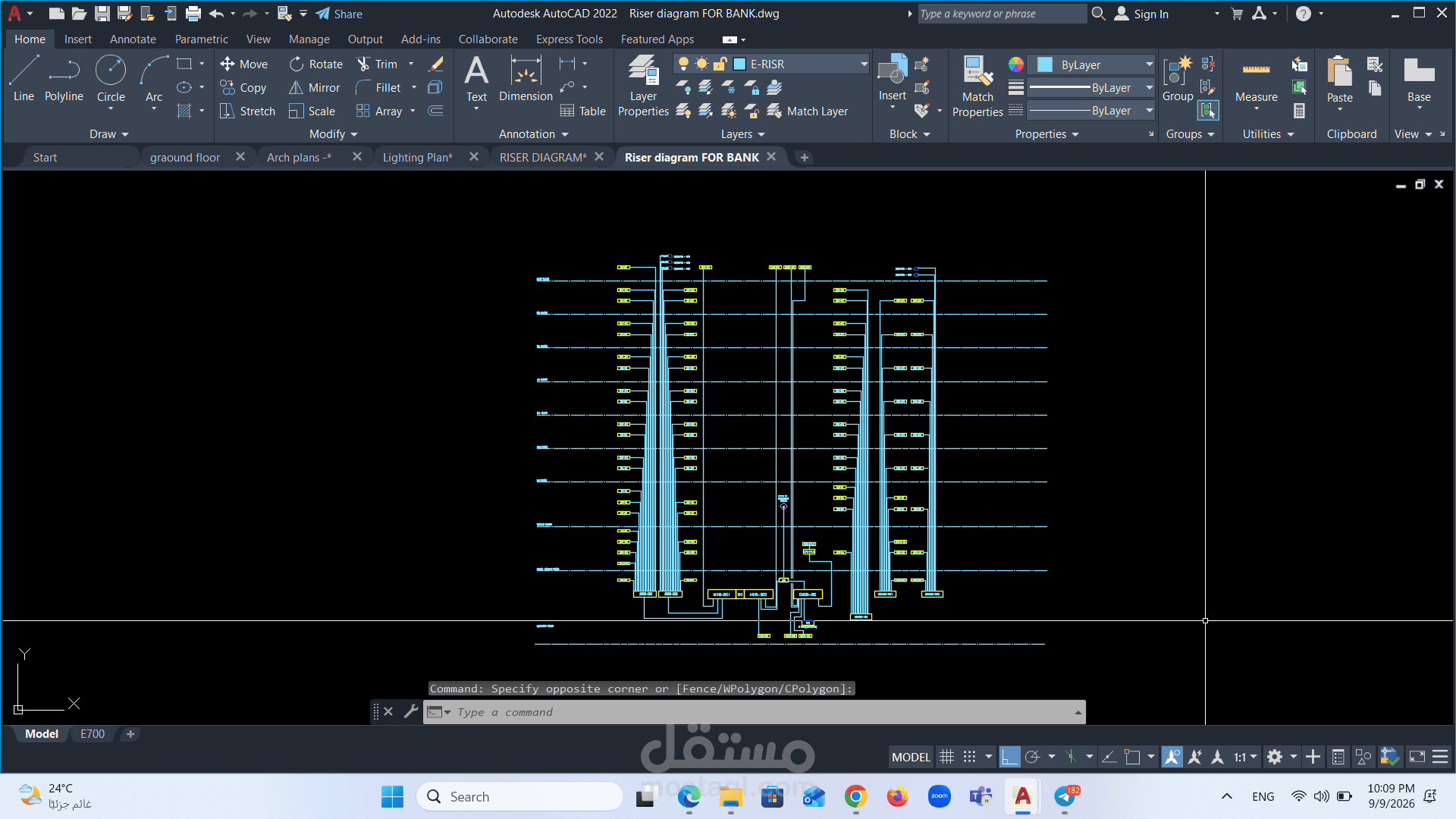The width and height of the screenshot is (1456, 819).
Task: Click the Move tool
Action: (243, 64)
